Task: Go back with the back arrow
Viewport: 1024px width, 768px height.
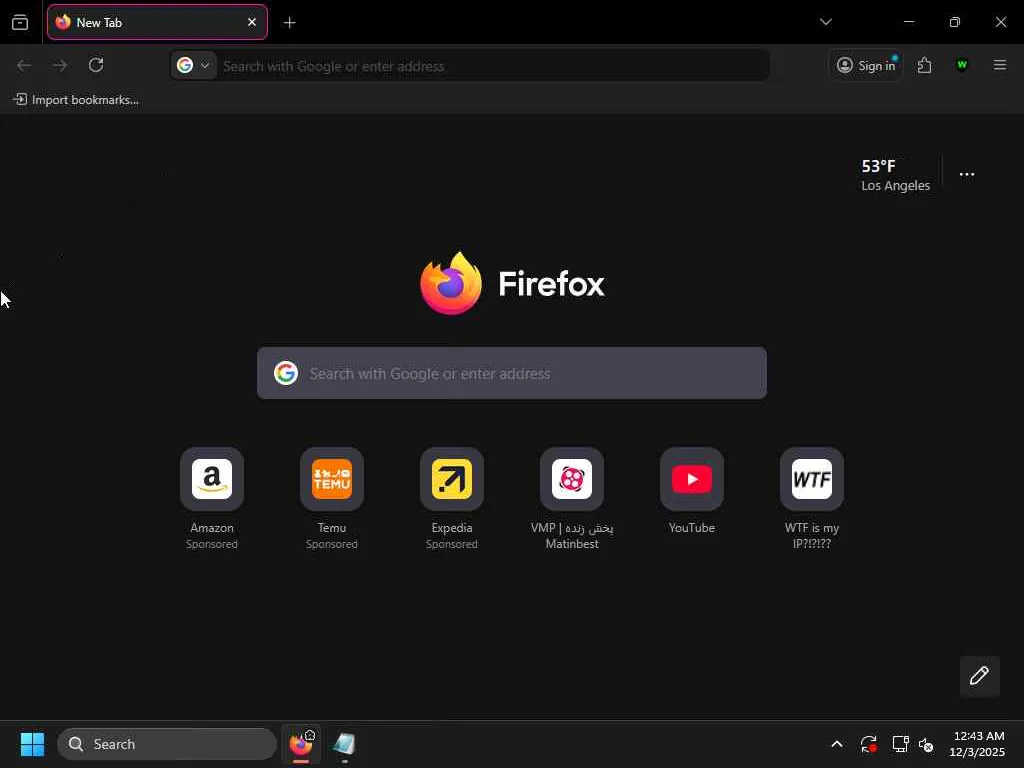Action: pyautogui.click(x=24, y=65)
